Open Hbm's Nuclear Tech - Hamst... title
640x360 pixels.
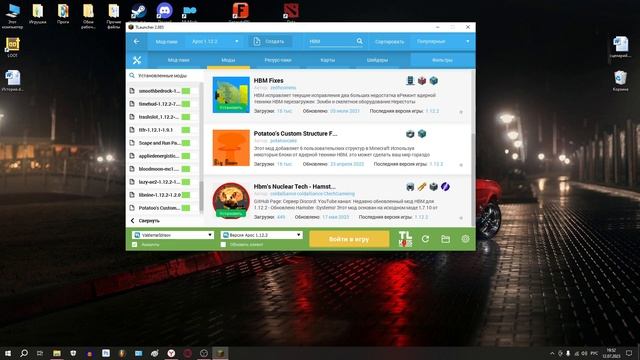(295, 186)
